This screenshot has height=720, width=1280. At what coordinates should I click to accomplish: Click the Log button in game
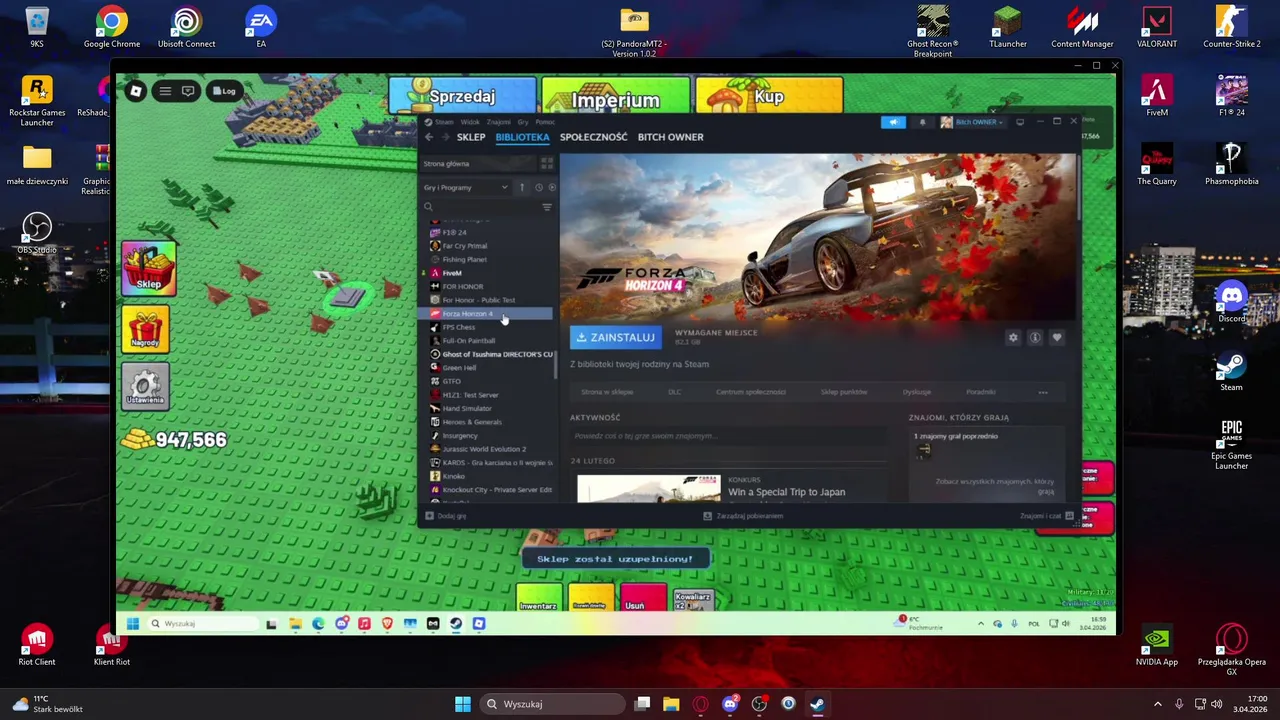(223, 91)
